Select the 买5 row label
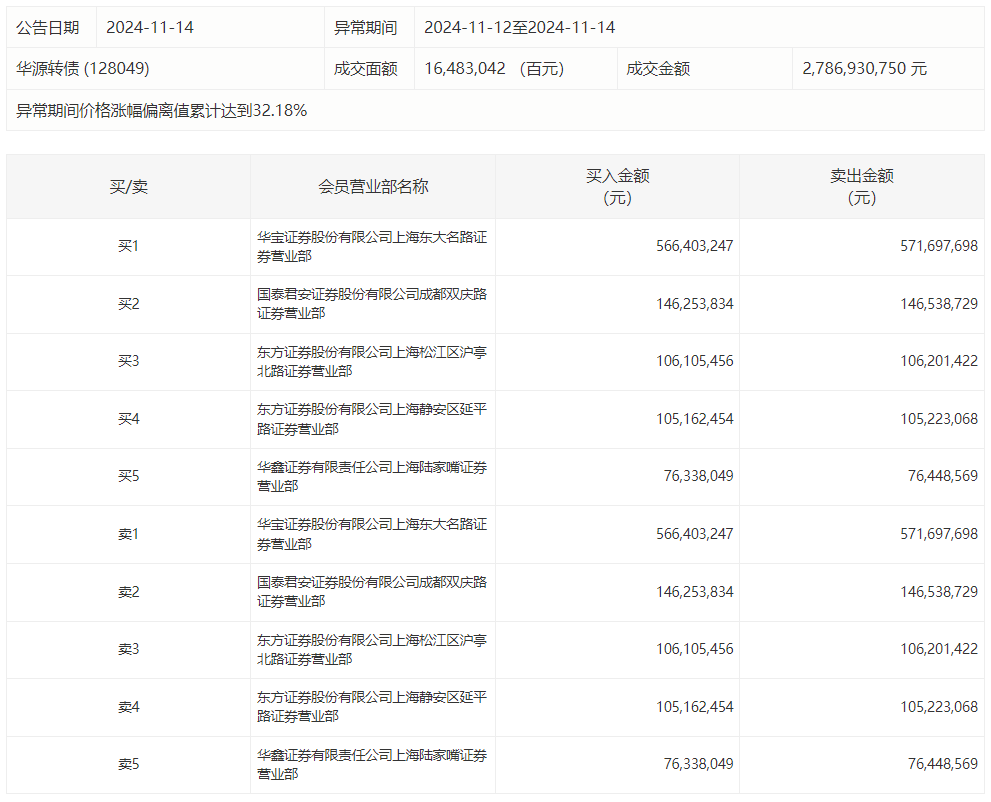 pyautogui.click(x=128, y=477)
